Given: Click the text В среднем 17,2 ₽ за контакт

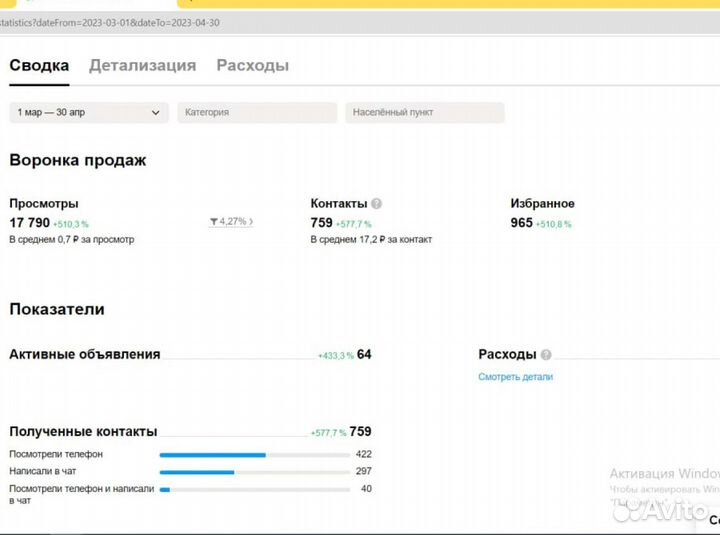Looking at the screenshot, I should [371, 239].
